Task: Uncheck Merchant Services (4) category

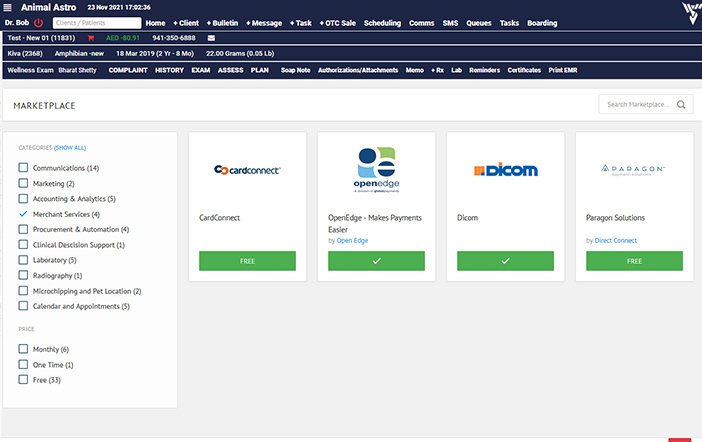Action: [23, 214]
